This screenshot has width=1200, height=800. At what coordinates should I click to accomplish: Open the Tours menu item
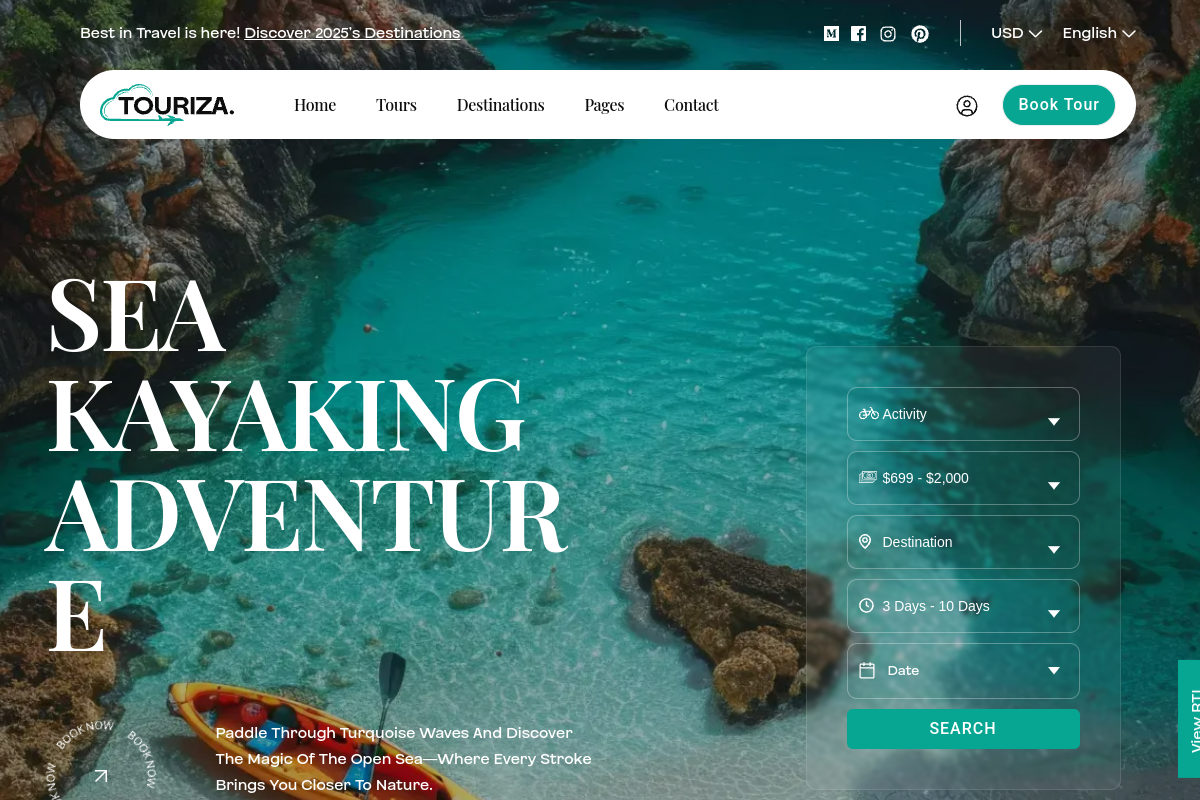pyautogui.click(x=396, y=105)
